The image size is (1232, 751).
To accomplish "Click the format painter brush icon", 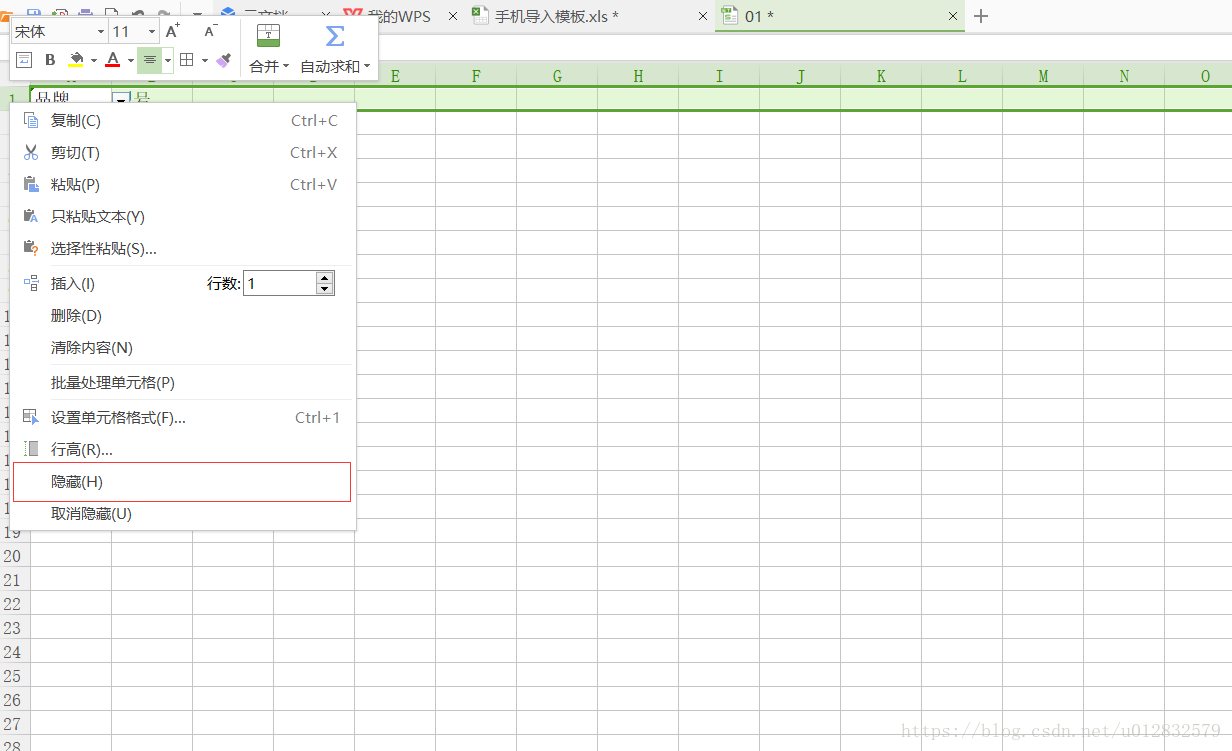I will point(223,60).
